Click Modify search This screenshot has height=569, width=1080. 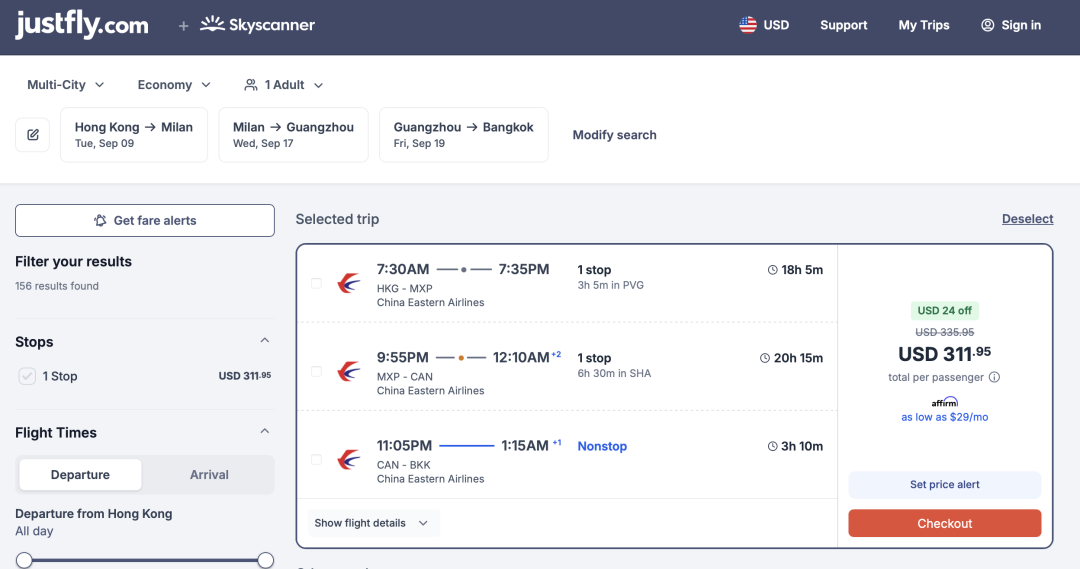[614, 135]
